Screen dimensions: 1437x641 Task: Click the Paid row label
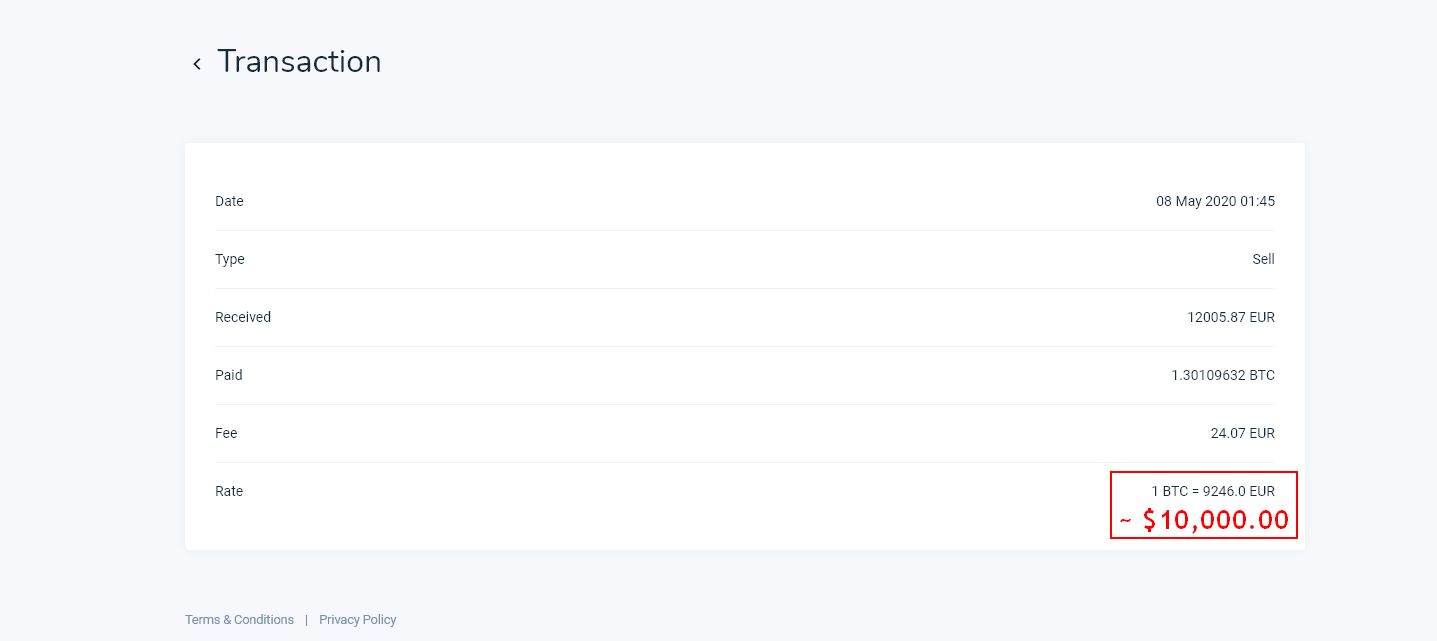coord(229,375)
